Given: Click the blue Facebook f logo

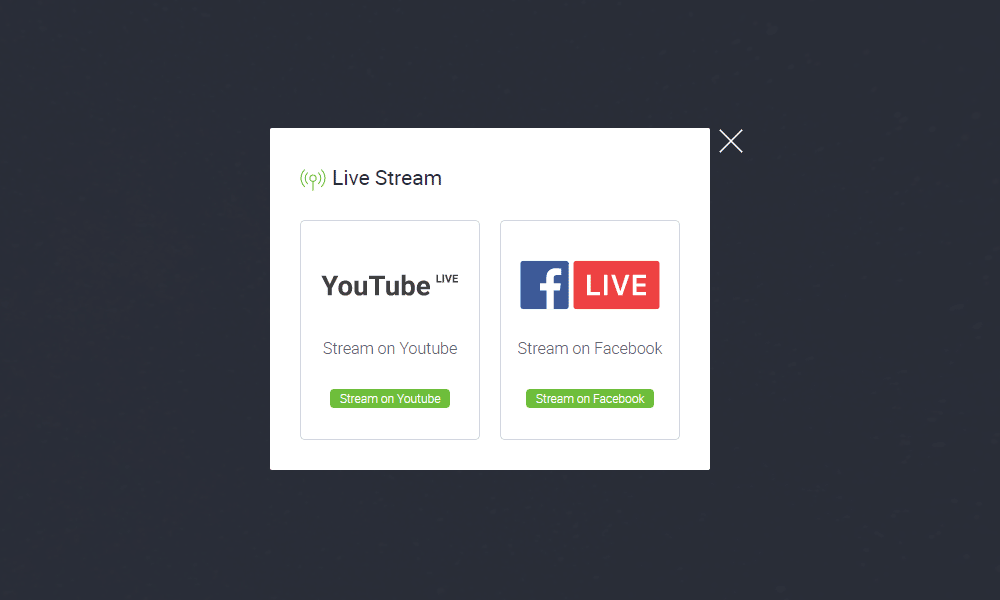Looking at the screenshot, I should 544,285.
